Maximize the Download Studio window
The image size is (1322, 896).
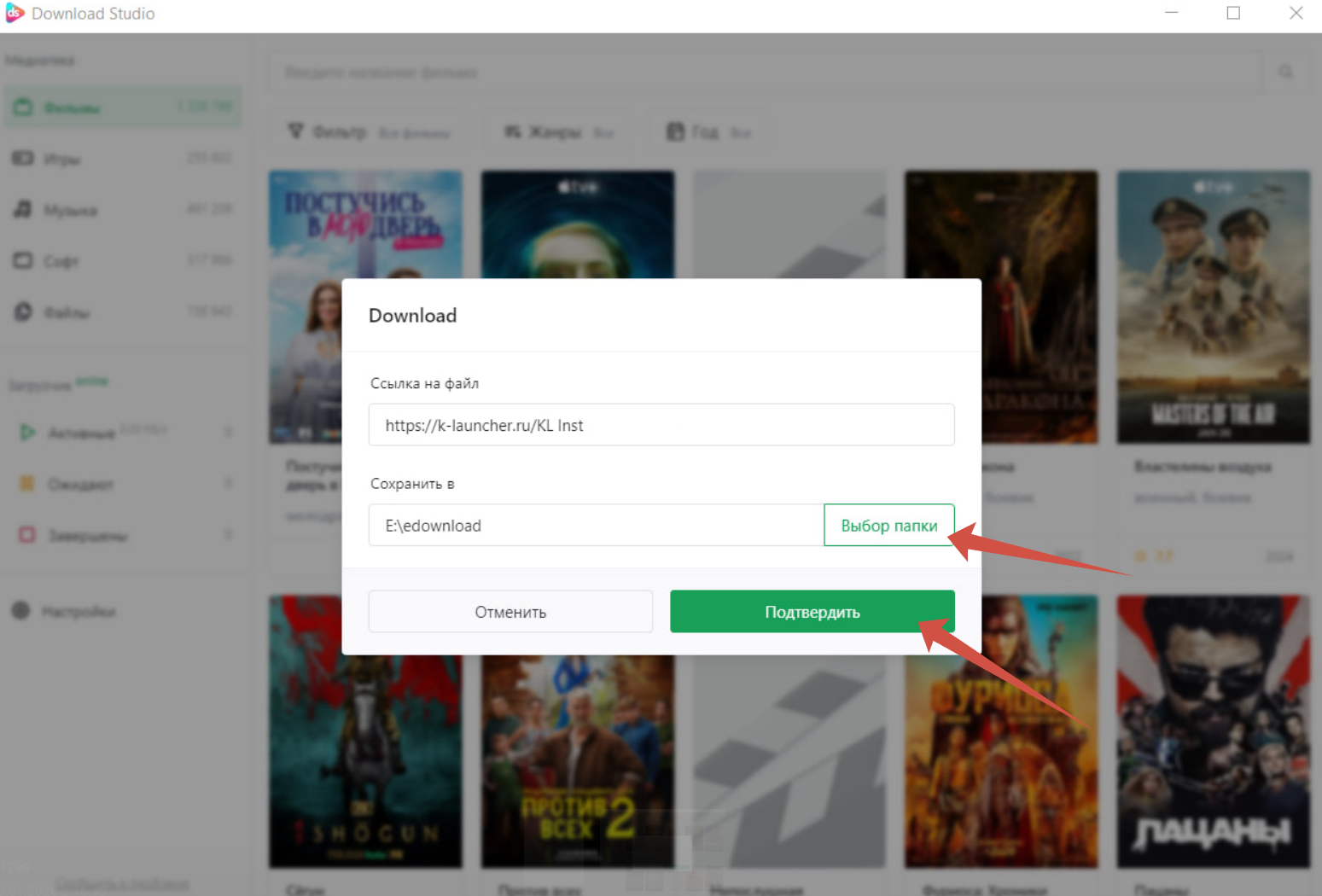click(1233, 13)
